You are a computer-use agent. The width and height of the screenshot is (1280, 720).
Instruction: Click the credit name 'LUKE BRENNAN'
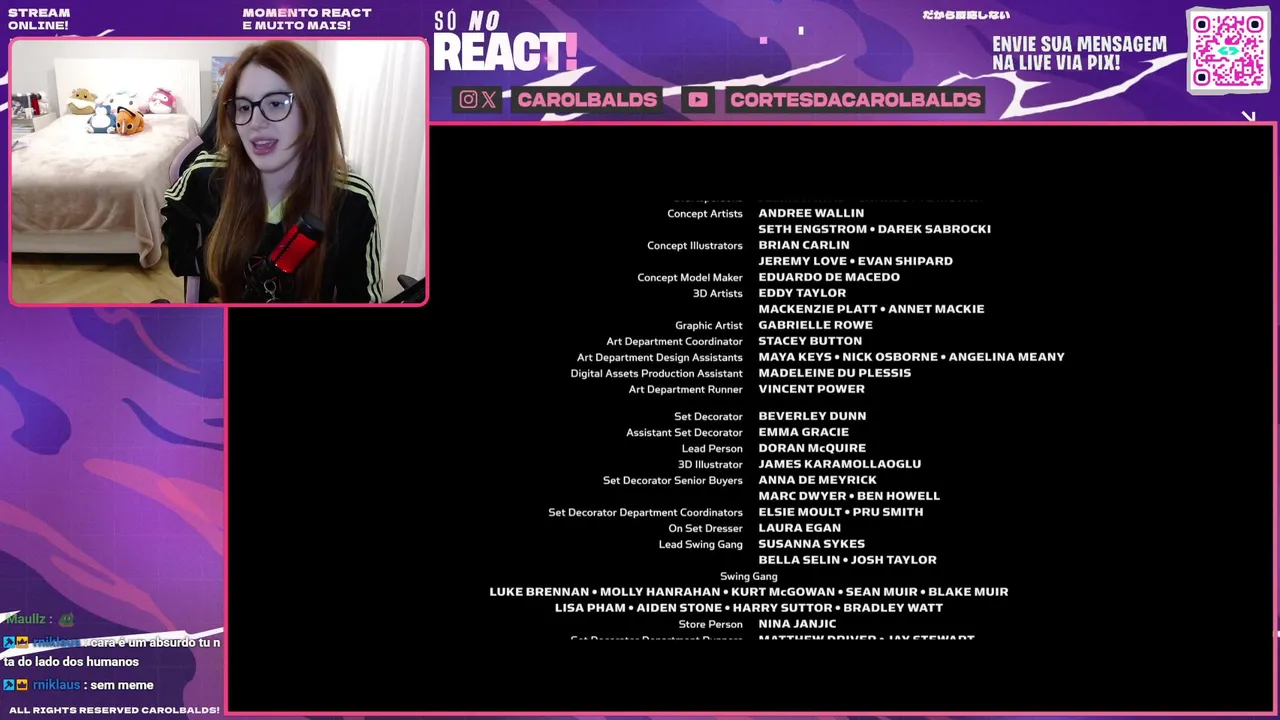tap(539, 592)
